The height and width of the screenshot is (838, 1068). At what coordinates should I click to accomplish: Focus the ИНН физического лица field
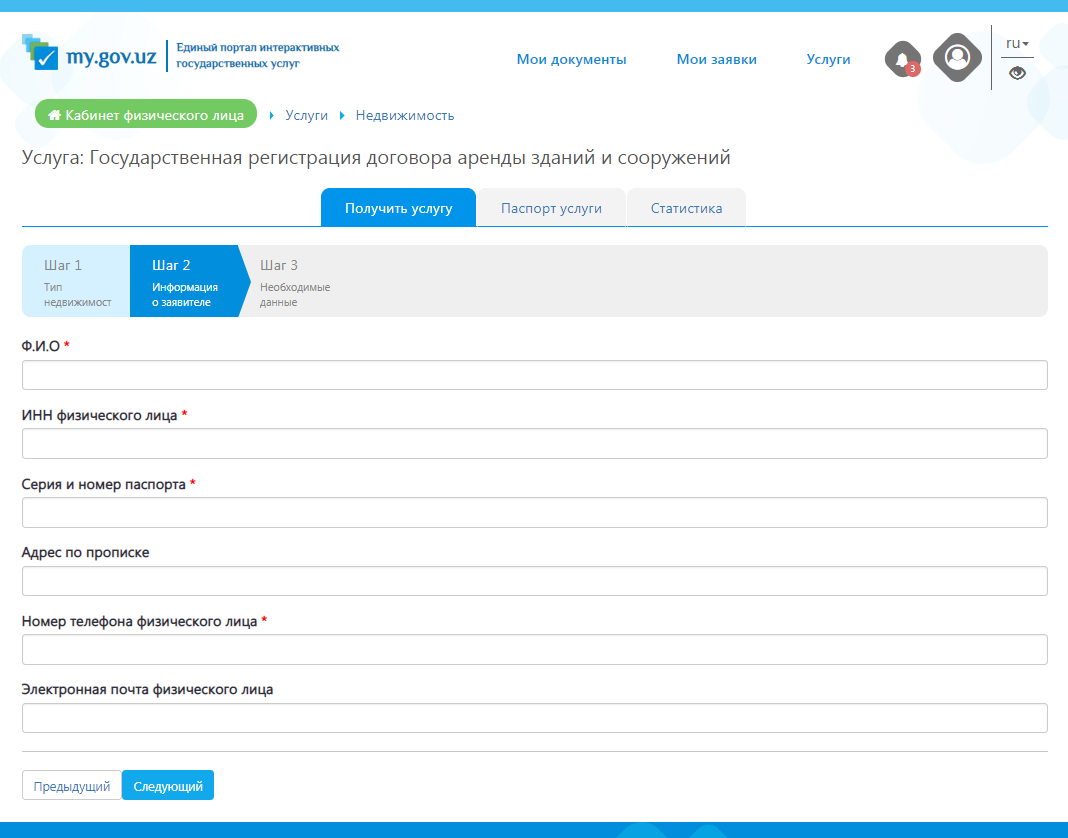[x=534, y=444]
